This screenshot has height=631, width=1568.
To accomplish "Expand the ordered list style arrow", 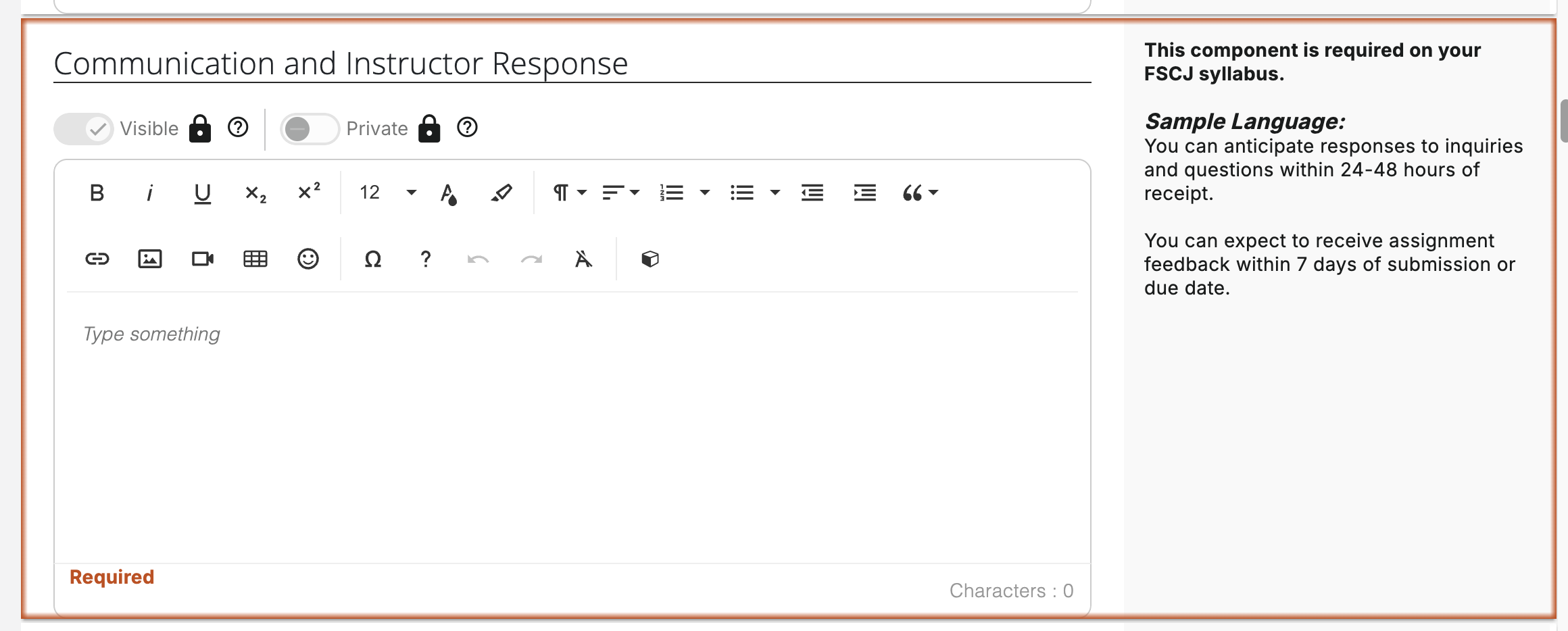I will [704, 193].
